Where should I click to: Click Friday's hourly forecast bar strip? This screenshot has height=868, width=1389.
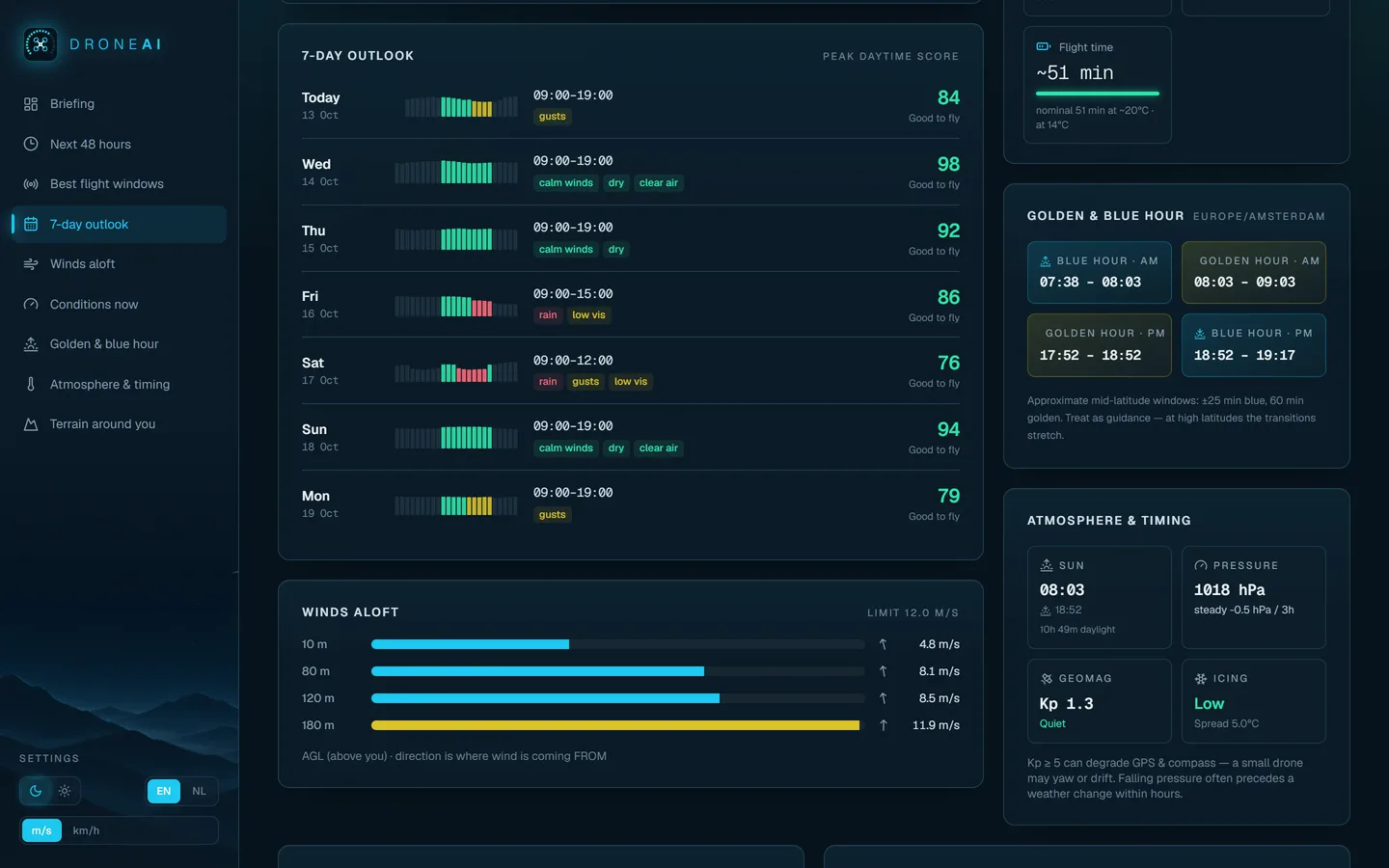456,307
